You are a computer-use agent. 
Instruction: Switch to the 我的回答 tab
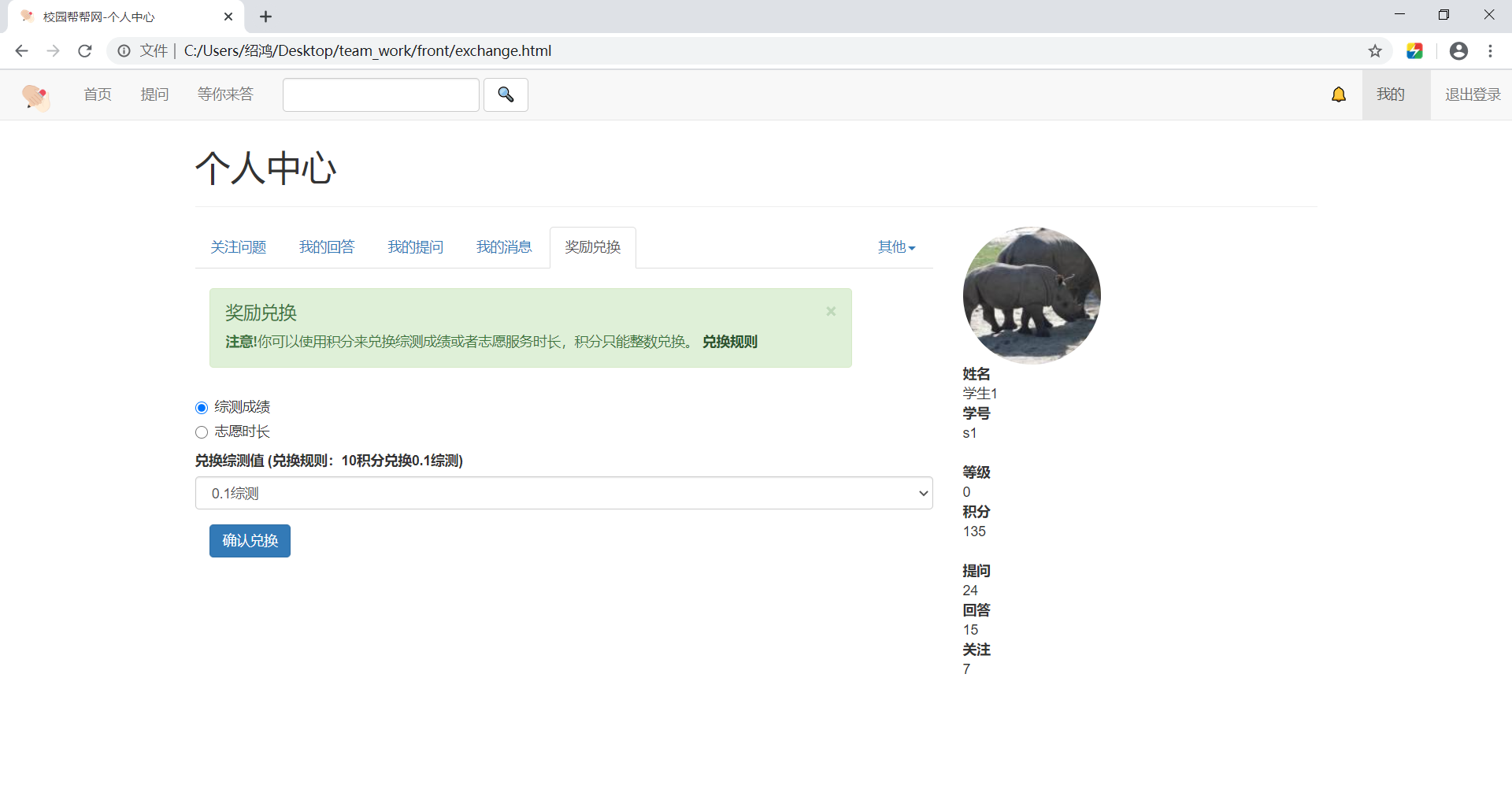[x=327, y=247]
